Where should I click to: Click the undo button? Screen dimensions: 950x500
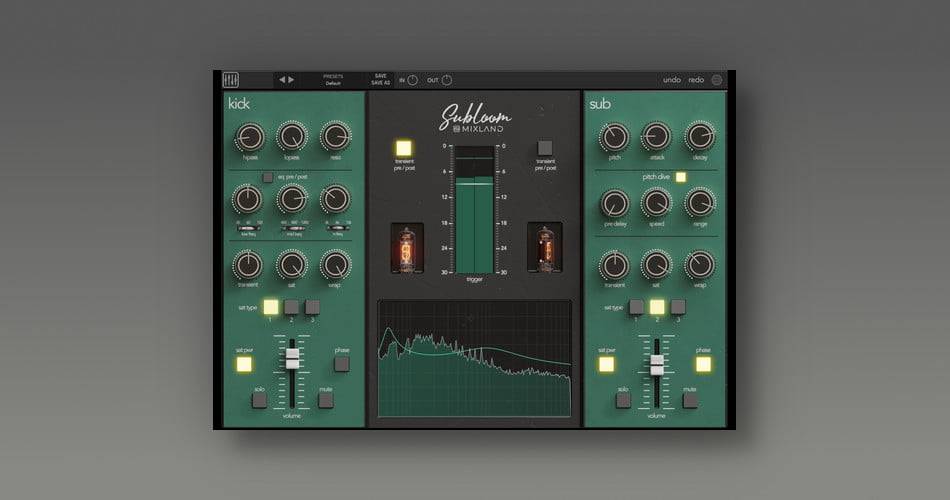[672, 80]
